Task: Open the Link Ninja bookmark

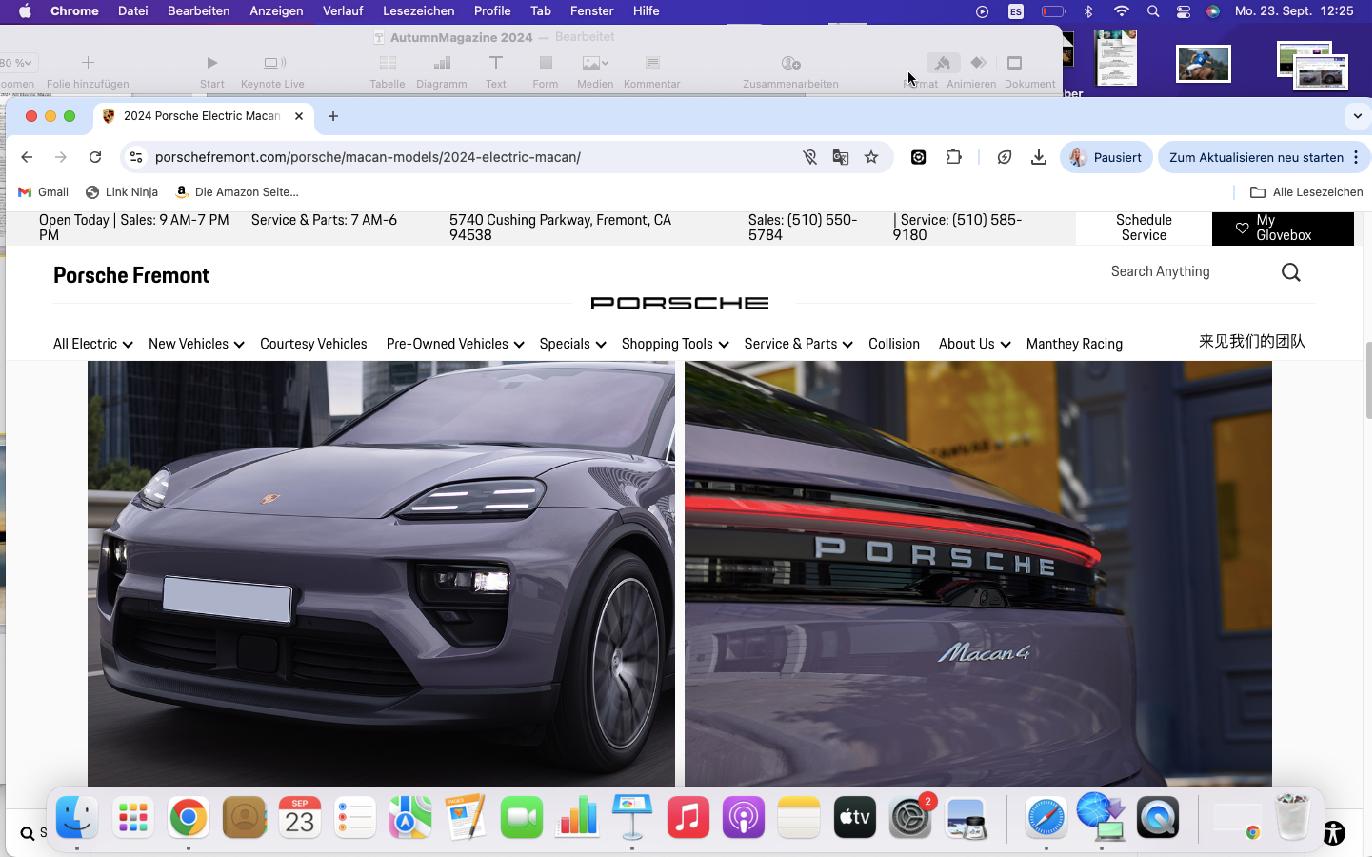Action: click(x=122, y=192)
